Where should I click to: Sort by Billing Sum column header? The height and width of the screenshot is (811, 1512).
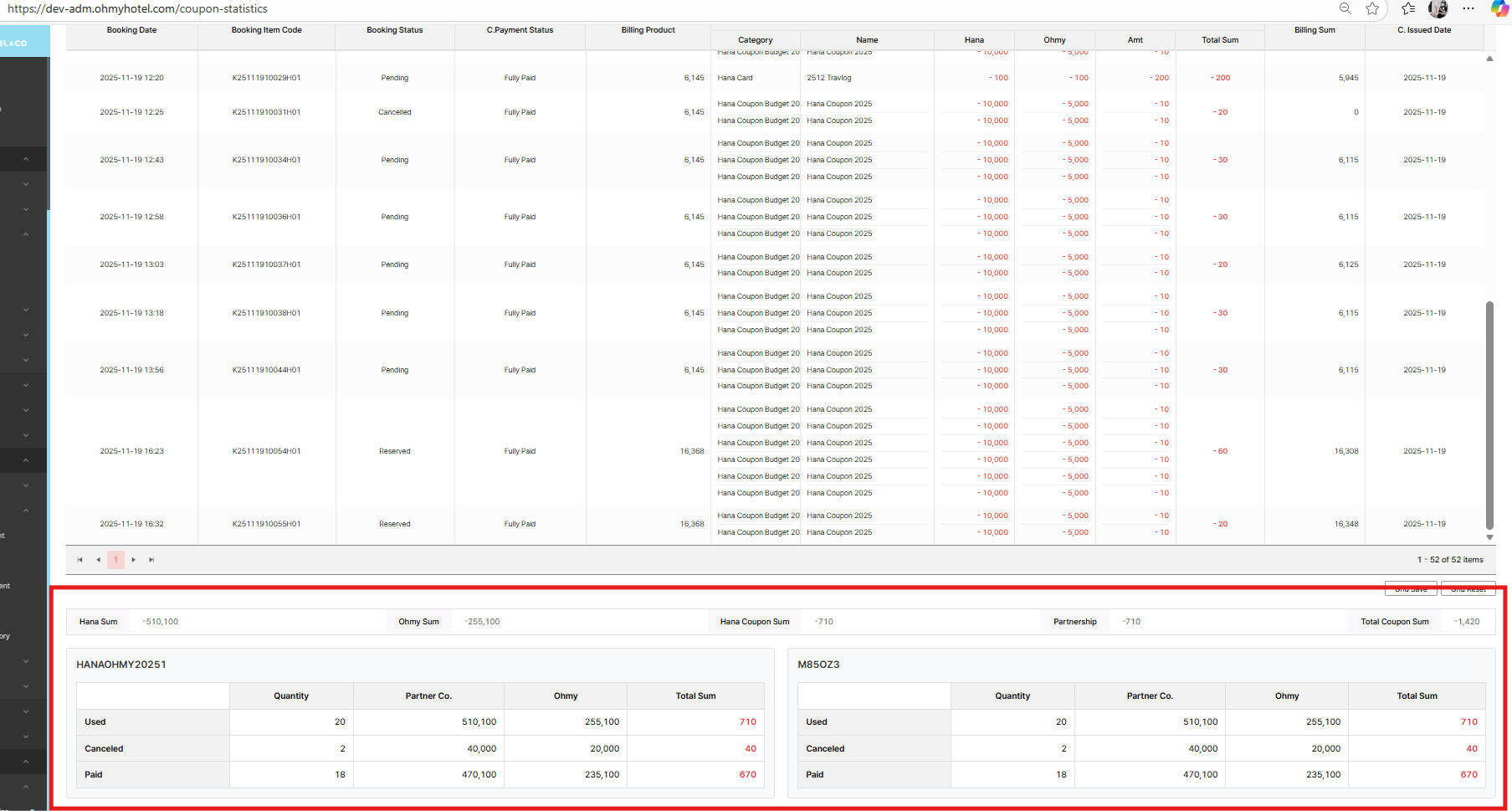(x=1315, y=30)
